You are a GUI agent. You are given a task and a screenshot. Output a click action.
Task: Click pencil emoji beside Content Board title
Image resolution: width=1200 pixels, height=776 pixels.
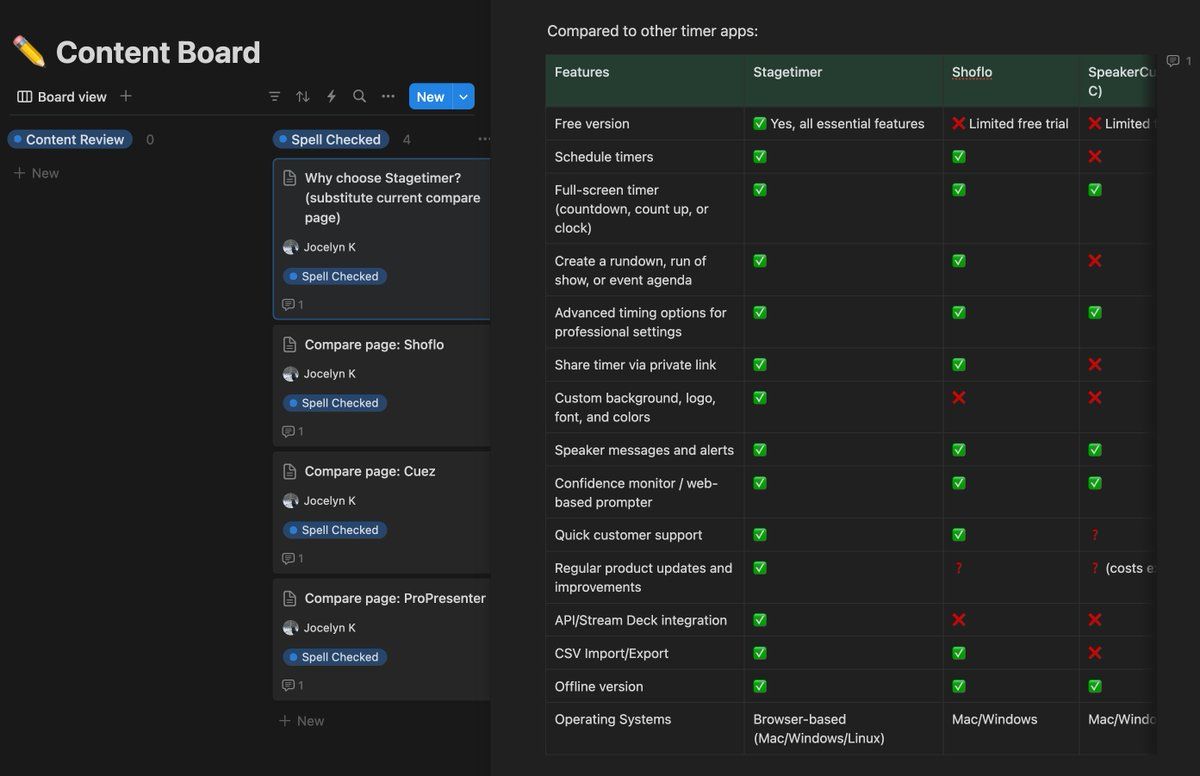tap(29, 52)
